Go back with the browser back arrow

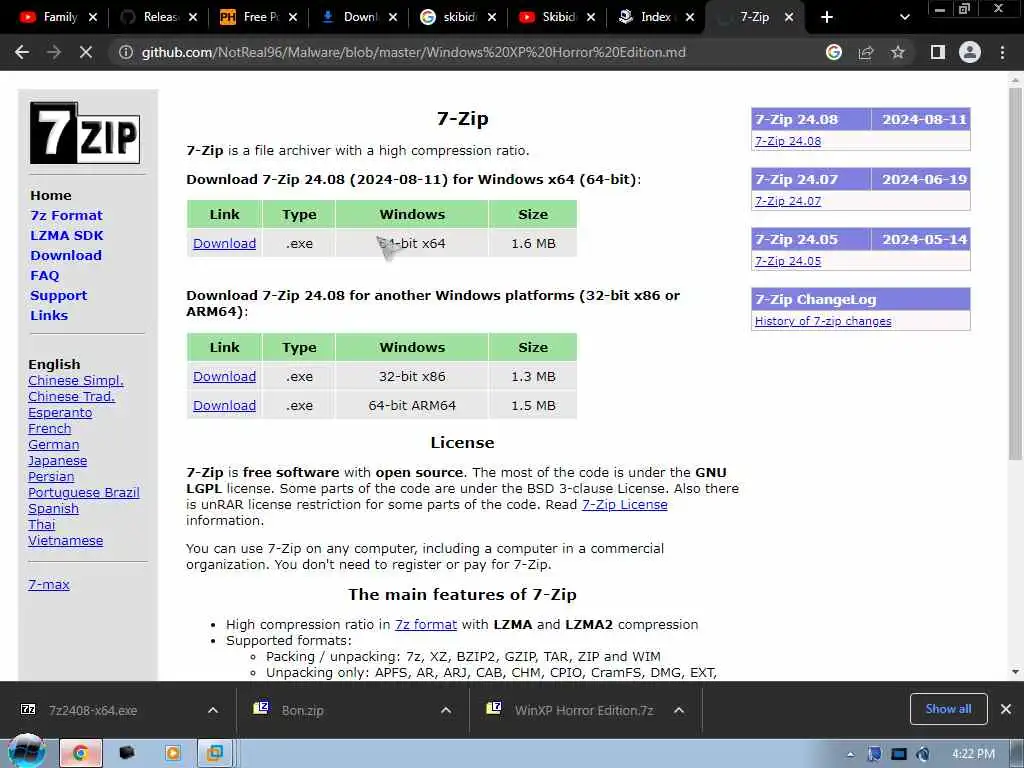22,52
